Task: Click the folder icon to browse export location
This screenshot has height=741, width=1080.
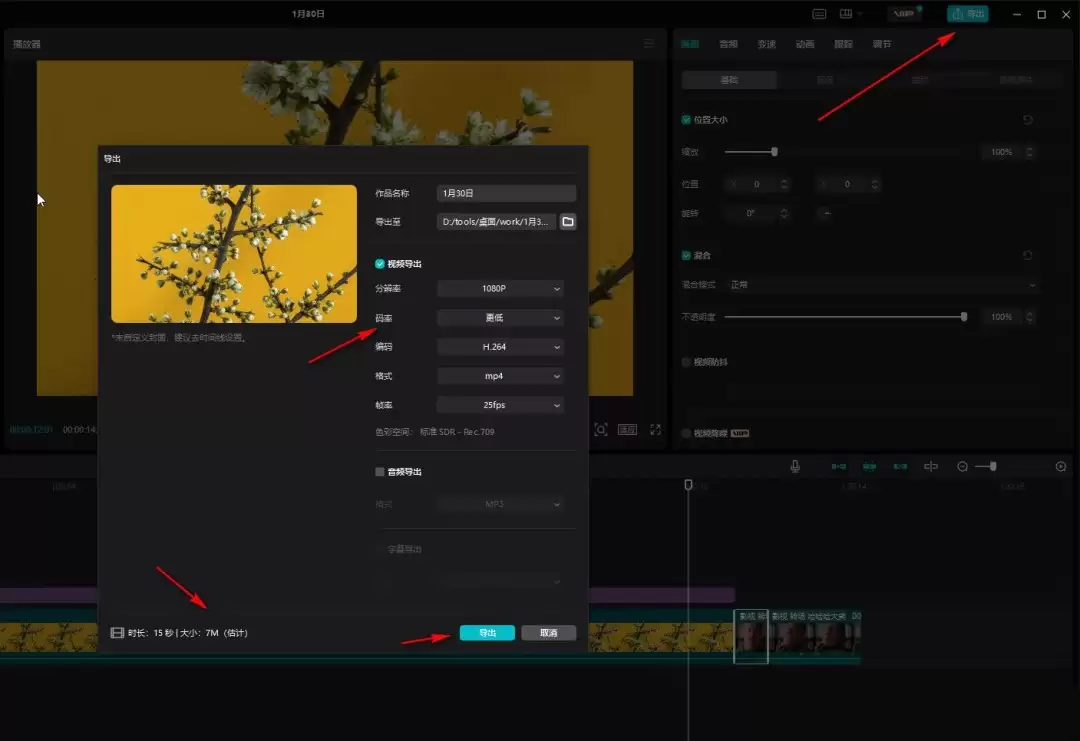Action: 568,222
